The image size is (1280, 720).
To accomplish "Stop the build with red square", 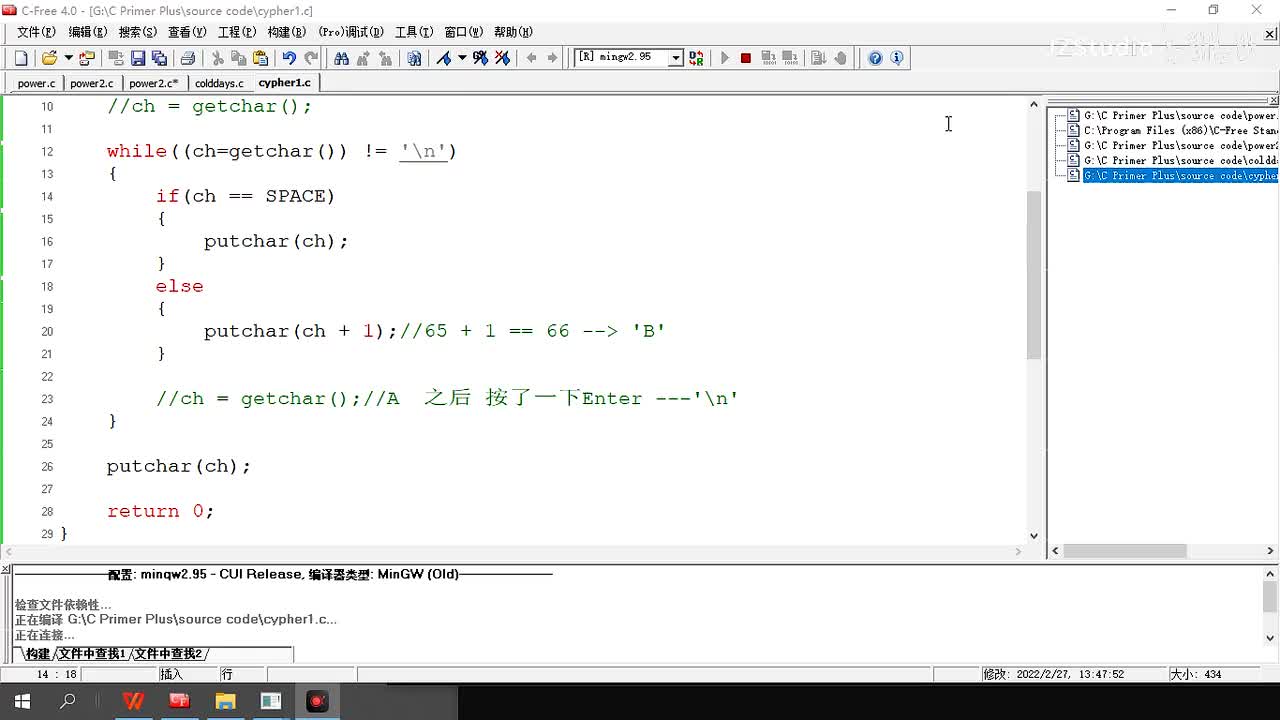I will click(745, 58).
